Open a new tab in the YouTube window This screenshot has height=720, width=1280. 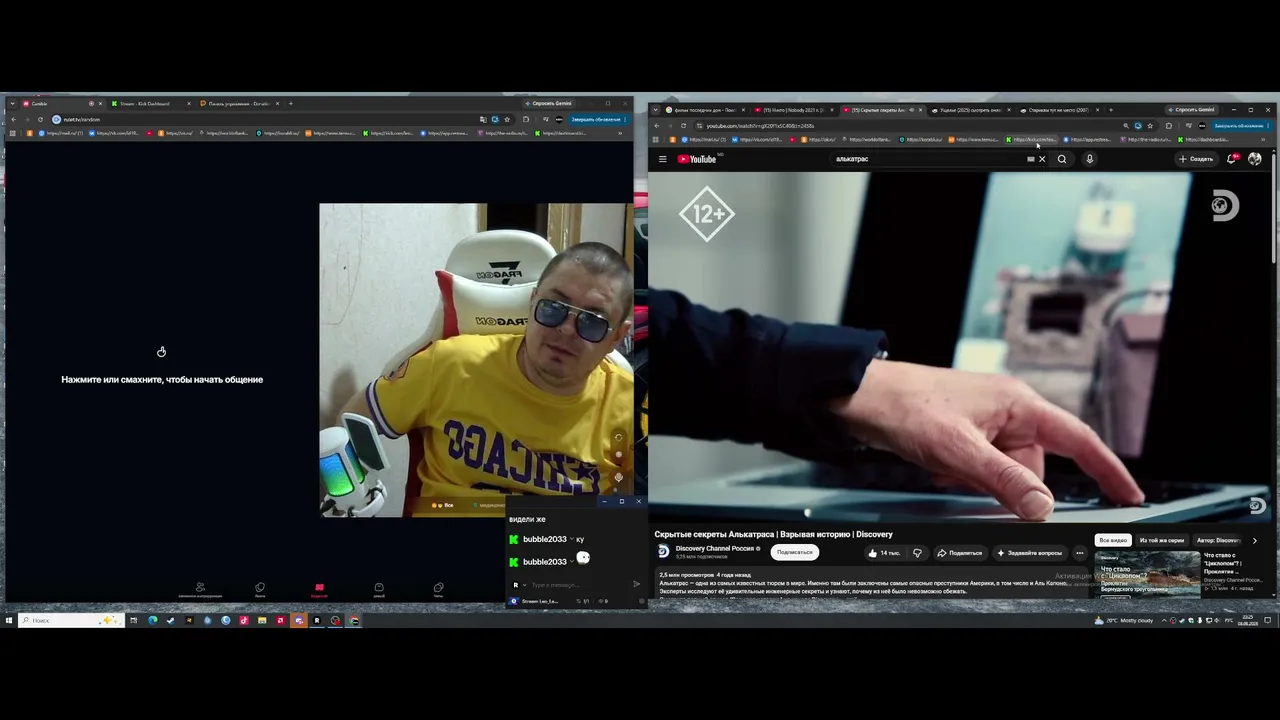[1110, 110]
